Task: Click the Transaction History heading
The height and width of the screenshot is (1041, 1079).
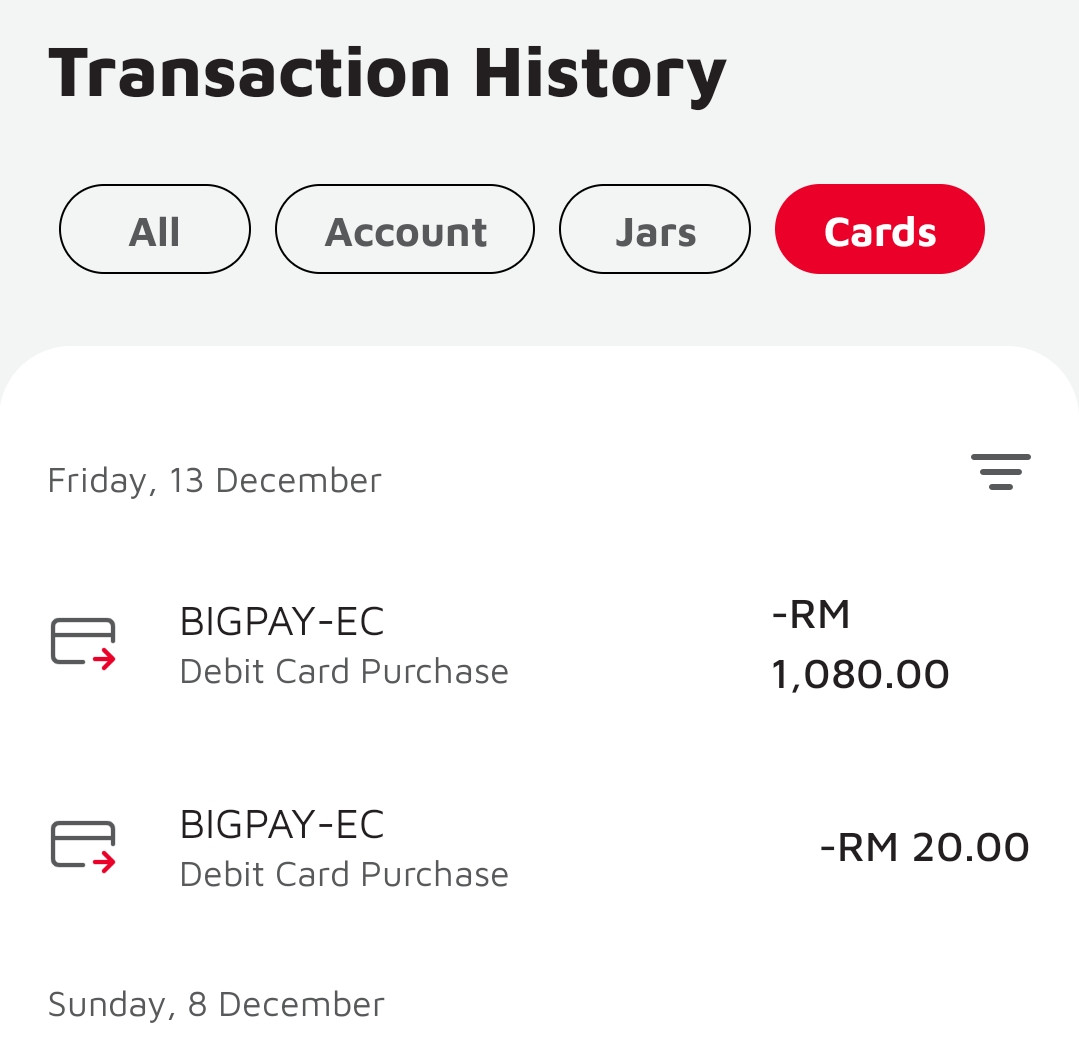Action: pyautogui.click(x=387, y=76)
